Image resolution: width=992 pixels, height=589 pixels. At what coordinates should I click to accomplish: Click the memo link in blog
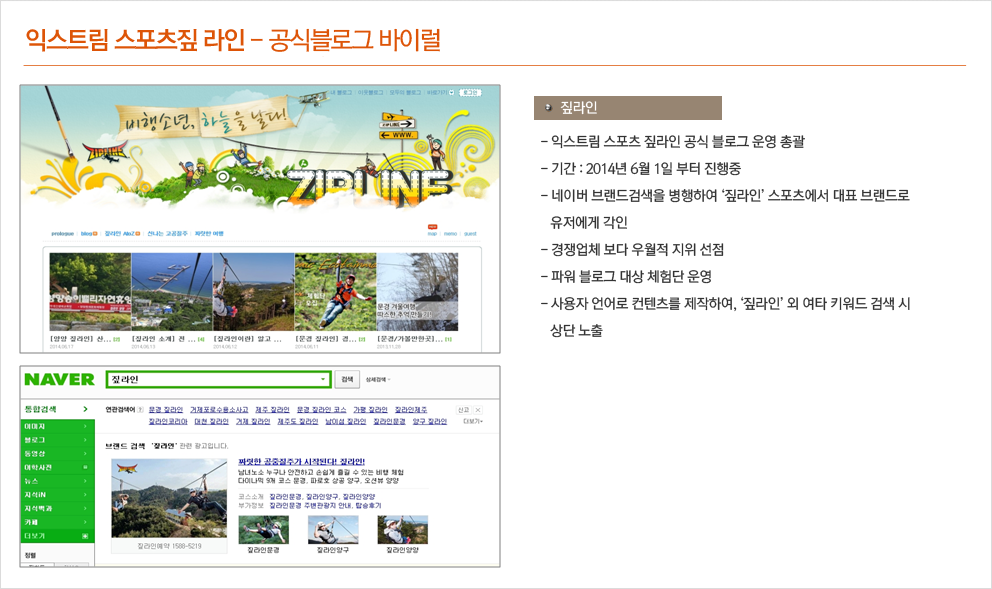450,234
